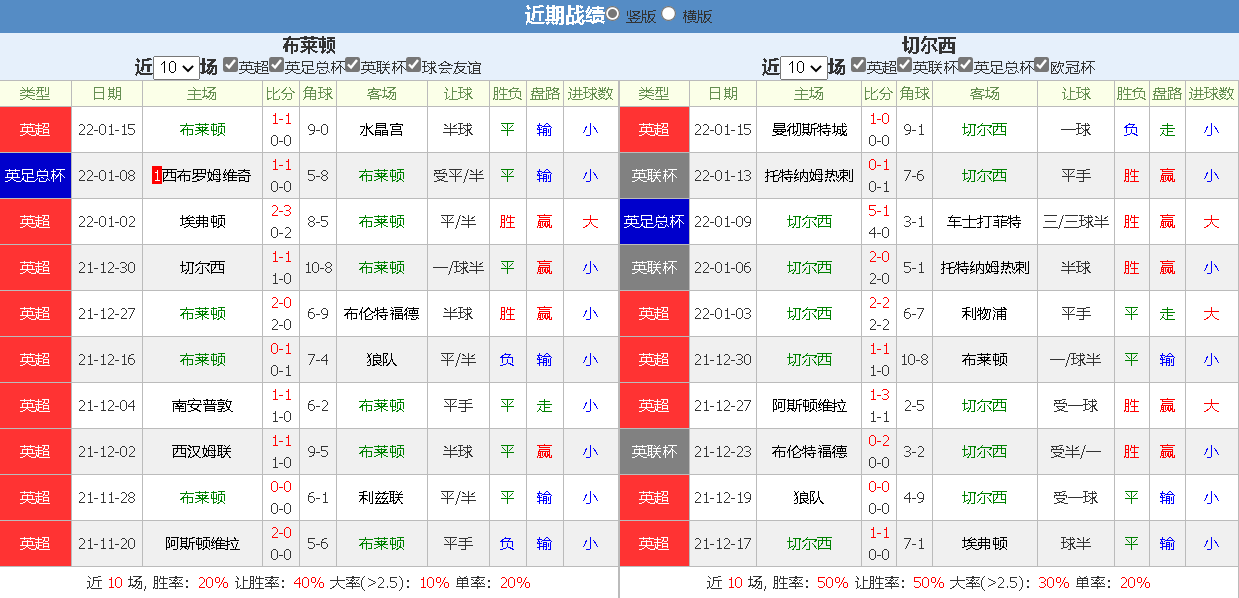Viewport: 1239px width, 598px height.
Task: Click the 22-01-13 date in 切尔西 table
Action: coord(723,175)
